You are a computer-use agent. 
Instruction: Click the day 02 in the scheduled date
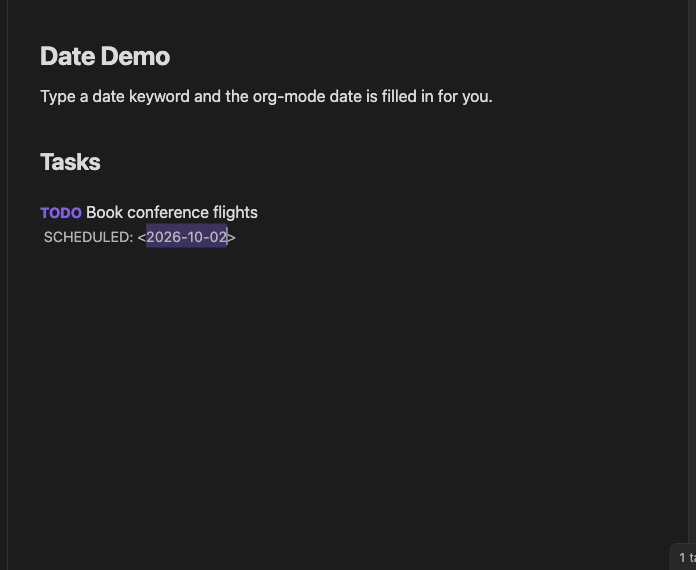(218, 237)
